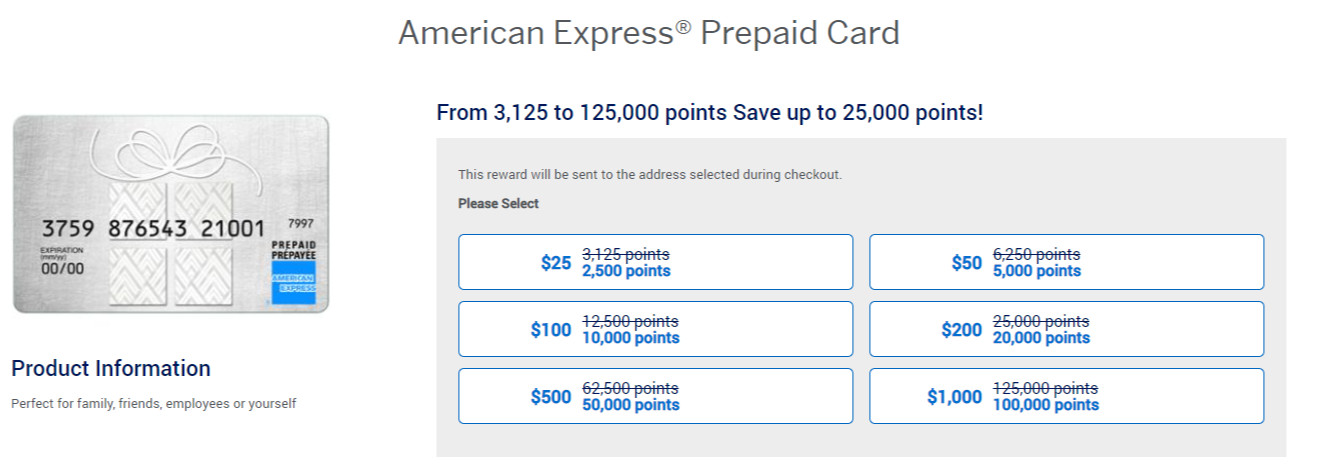Select the $1,000 card for 100,000 points
The height and width of the screenshot is (471, 1317).
pyautogui.click(x=1066, y=396)
